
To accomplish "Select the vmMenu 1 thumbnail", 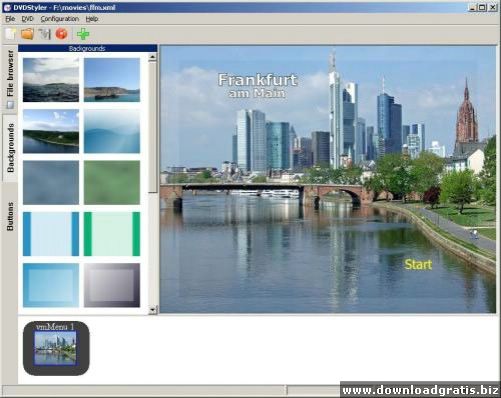I will coord(56,348).
